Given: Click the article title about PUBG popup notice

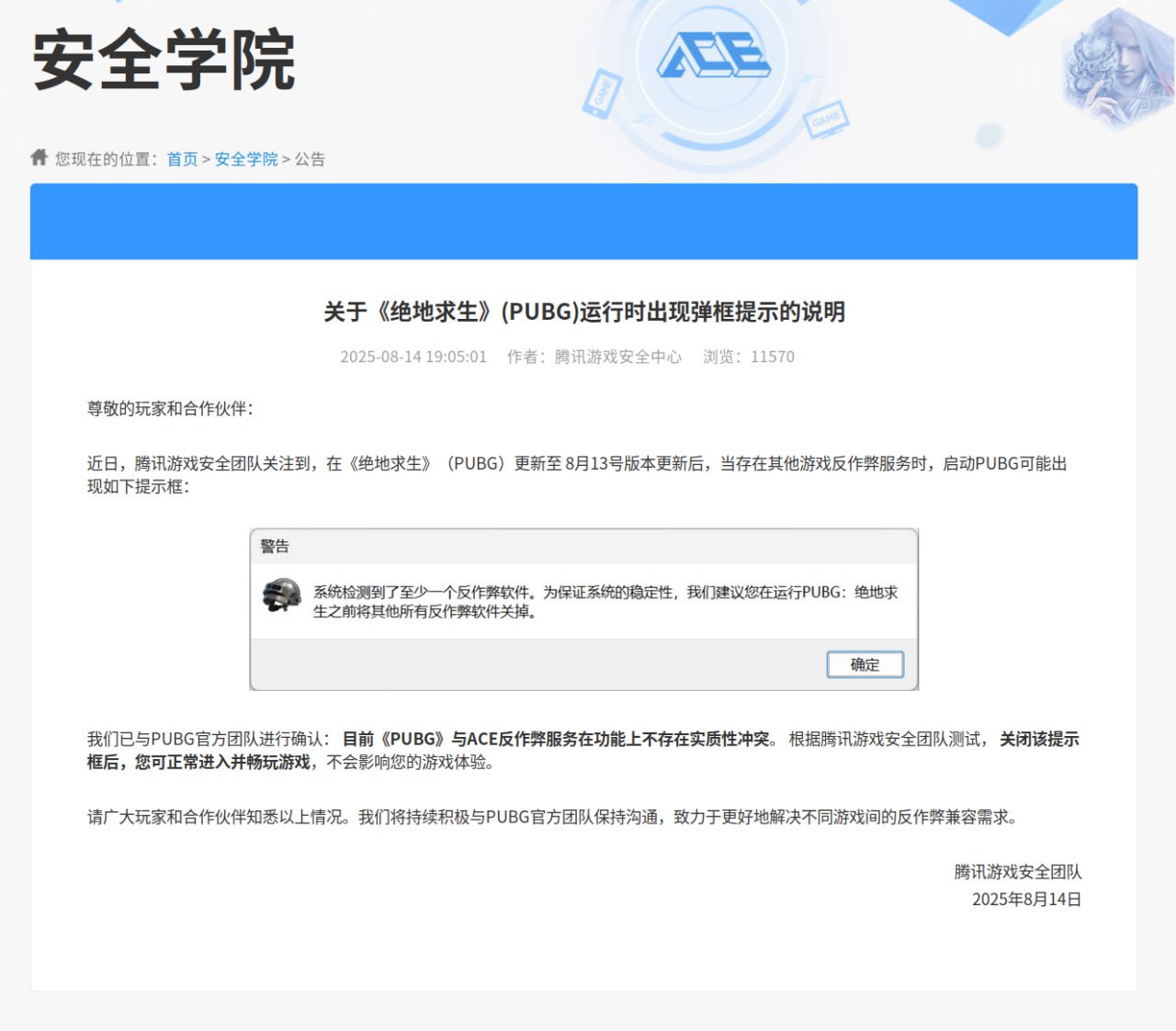Looking at the screenshot, I should [585, 312].
